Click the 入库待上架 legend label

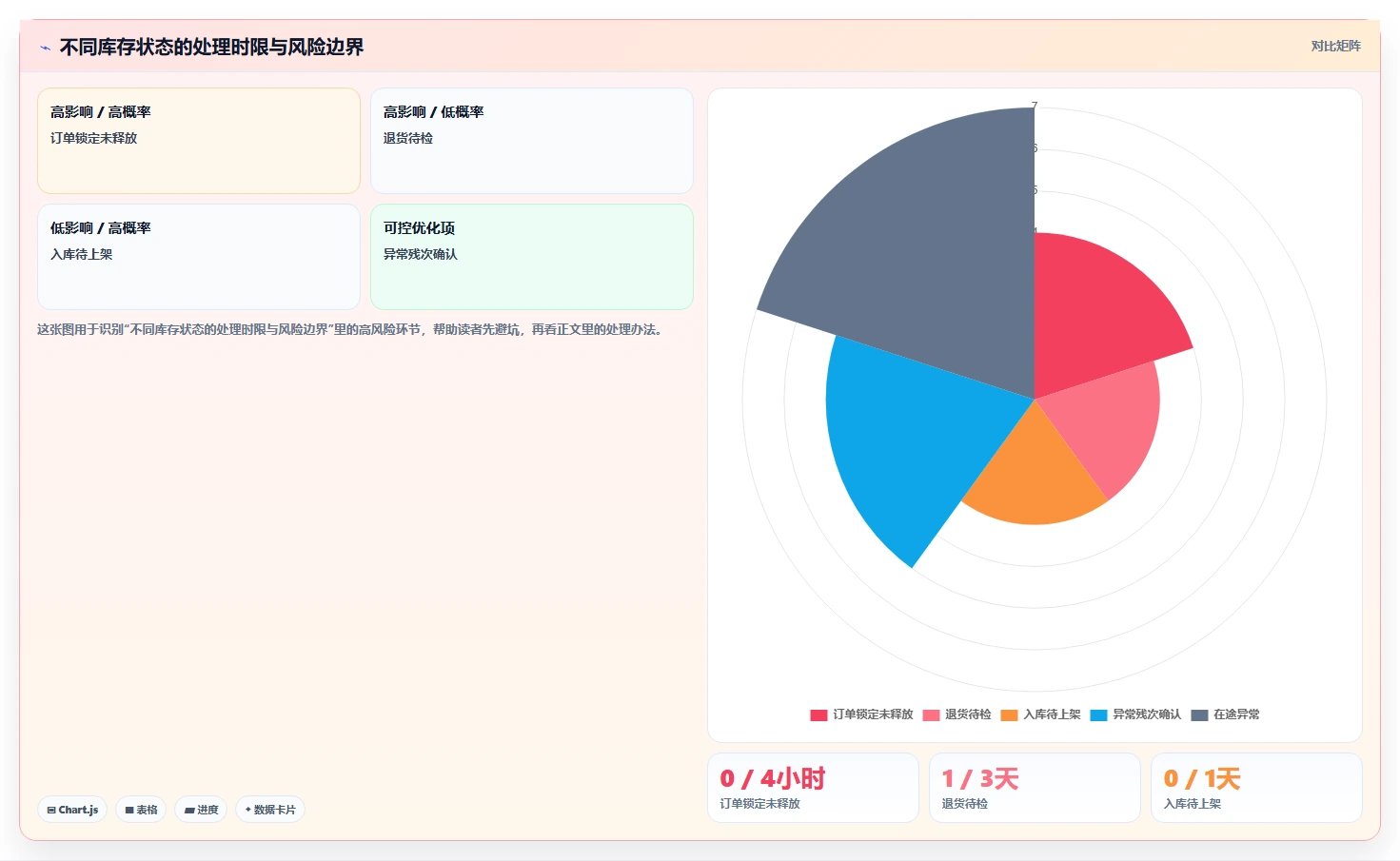(x=1052, y=714)
